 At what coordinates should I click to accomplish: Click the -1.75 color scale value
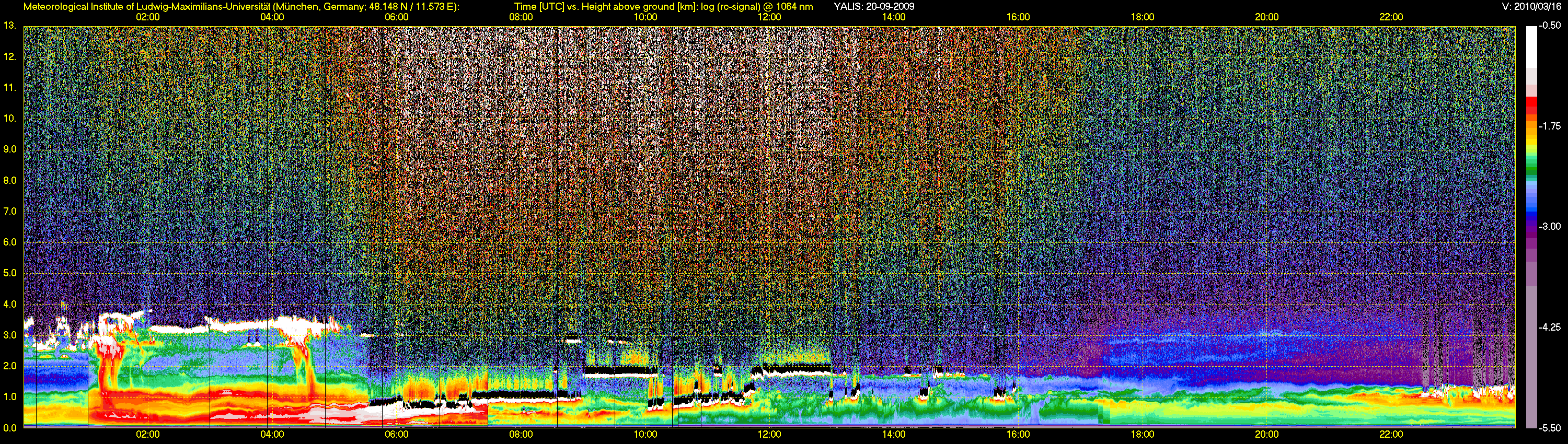pos(1550,126)
